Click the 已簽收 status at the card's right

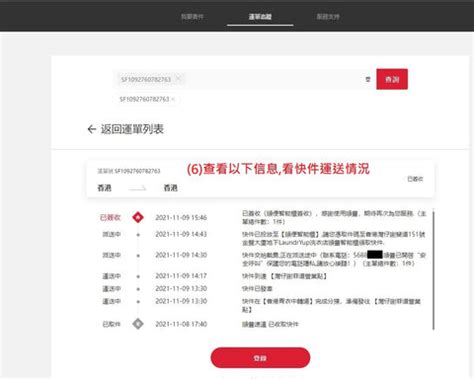pos(415,179)
